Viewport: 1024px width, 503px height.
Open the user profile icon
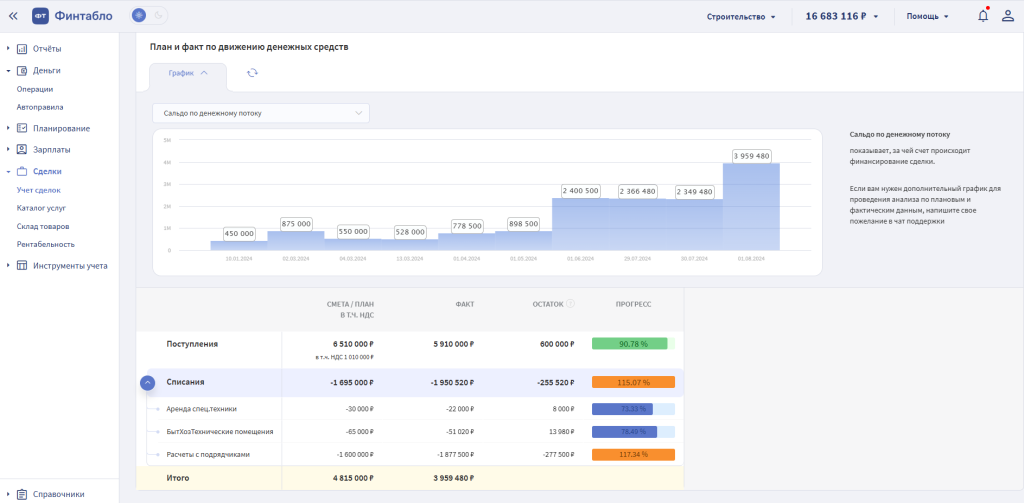coord(1008,16)
